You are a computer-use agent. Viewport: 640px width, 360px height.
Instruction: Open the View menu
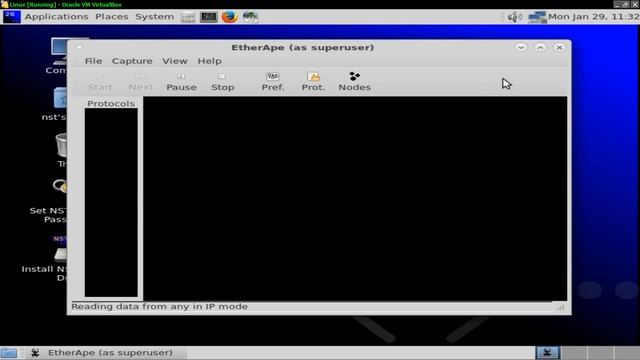click(x=175, y=61)
